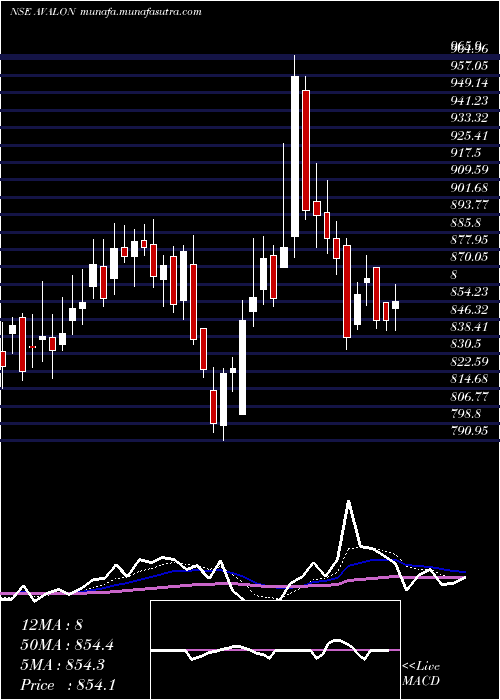Select the 854.23 price level label
500x700 pixels.
point(470,292)
